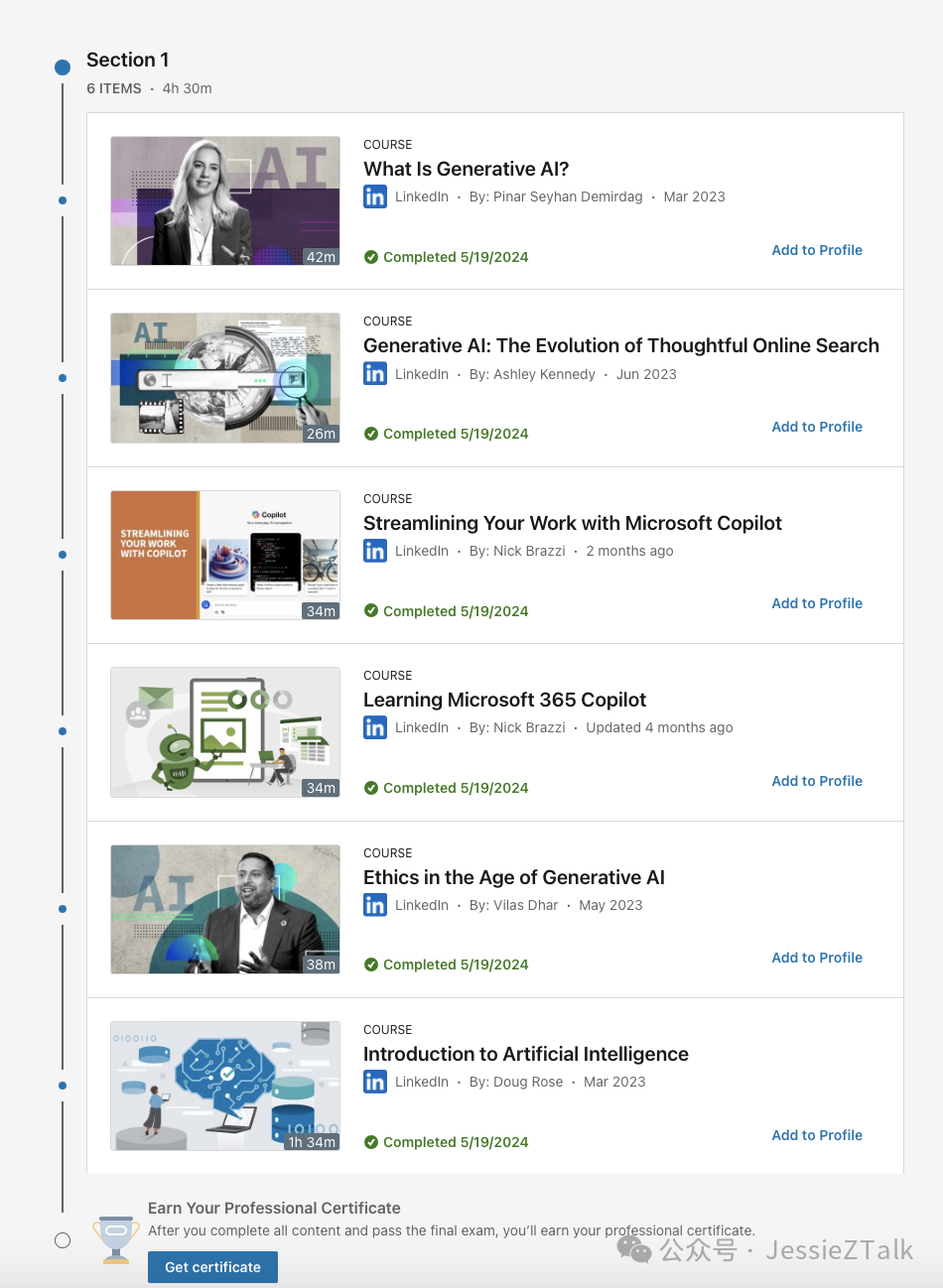The image size is (943, 1288).
Task: Open Streamlining Your Work with Microsoft Copilot title
Action: point(573,523)
